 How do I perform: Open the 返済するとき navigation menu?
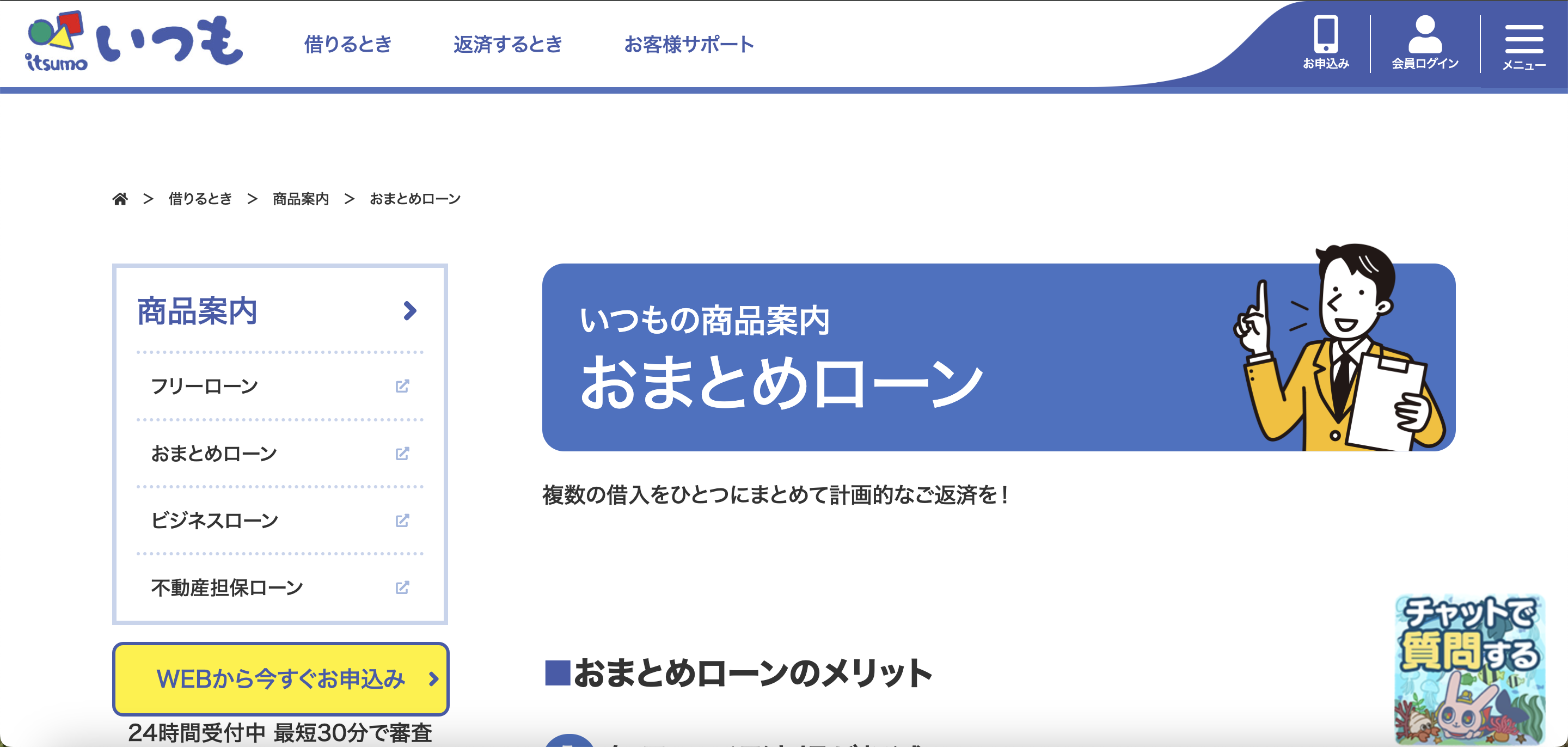click(x=507, y=44)
